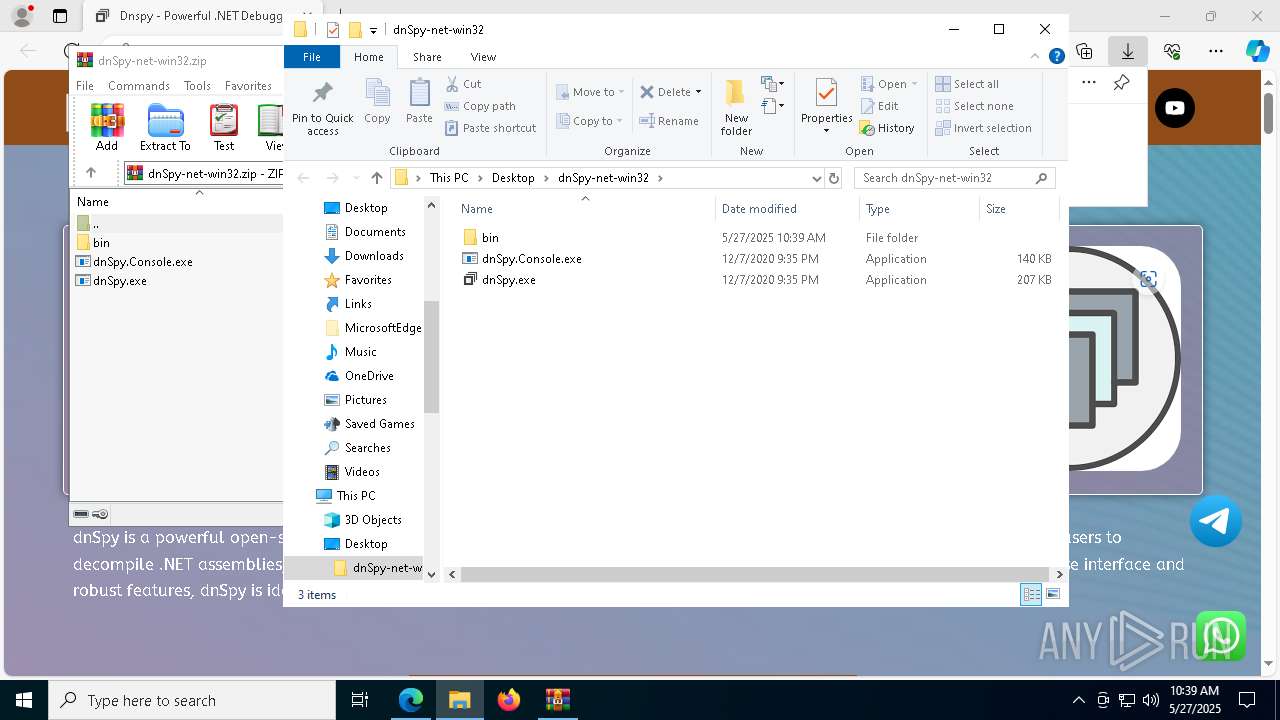Minimize the ribbon with chevron
Viewport: 1280px width, 720px height.
1035,57
